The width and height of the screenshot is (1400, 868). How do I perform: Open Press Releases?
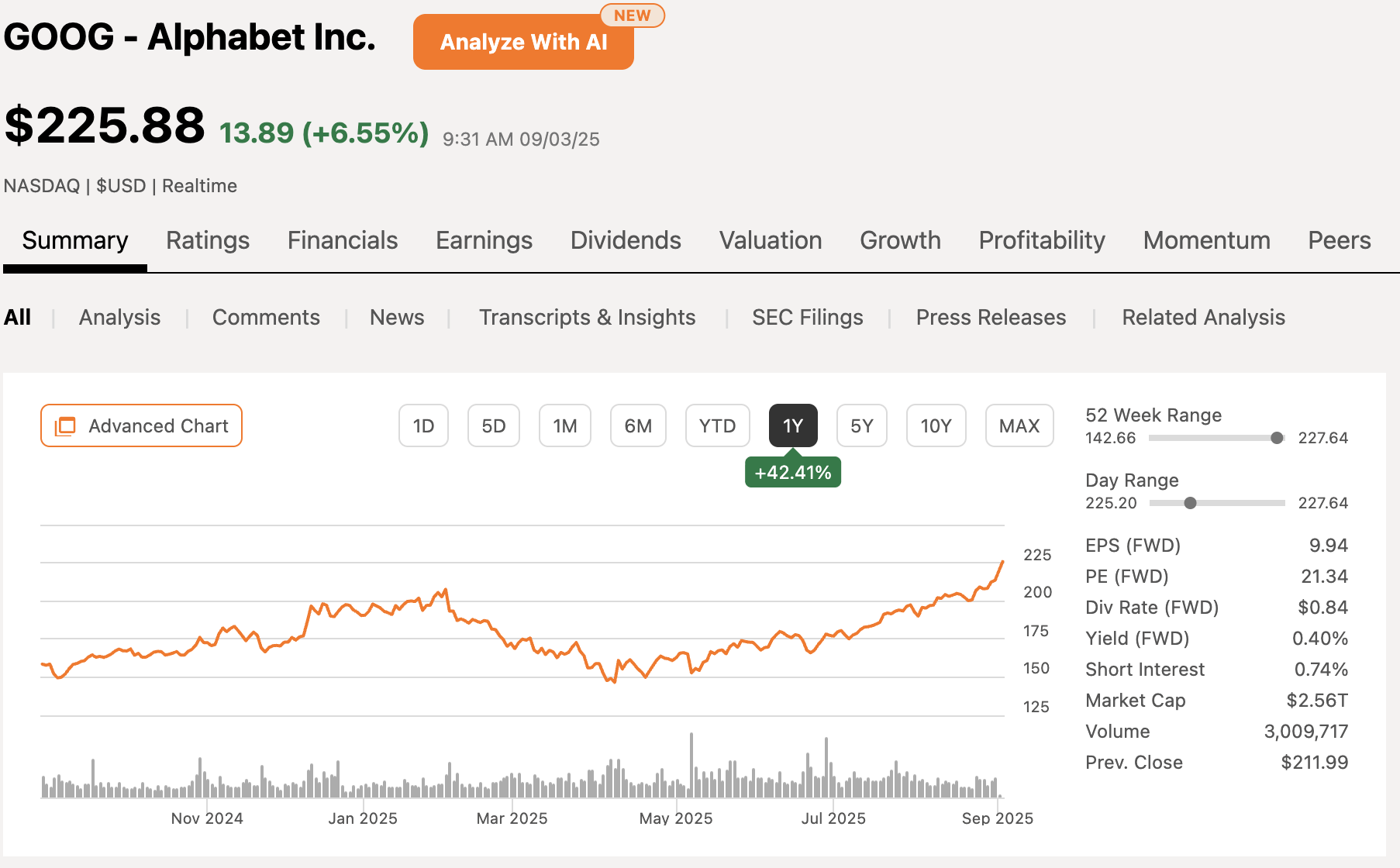[990, 317]
